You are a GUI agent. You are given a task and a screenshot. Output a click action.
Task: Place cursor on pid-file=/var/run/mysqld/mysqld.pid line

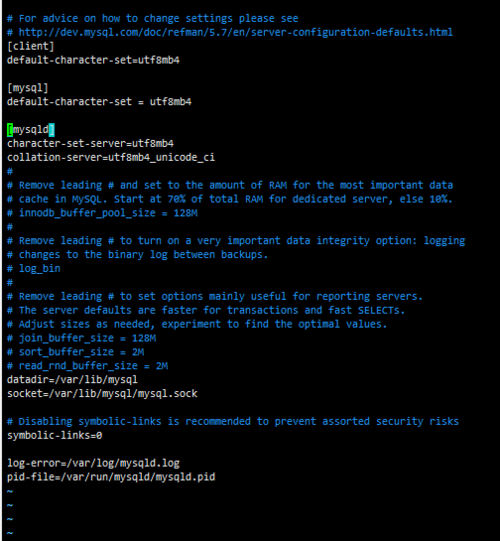[x=111, y=477]
